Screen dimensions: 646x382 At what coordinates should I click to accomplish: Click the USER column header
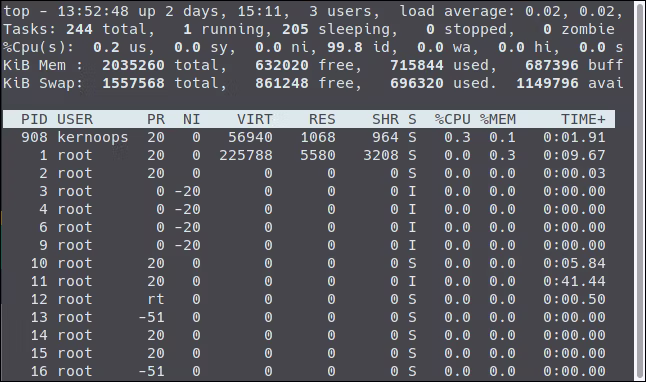pos(75,119)
